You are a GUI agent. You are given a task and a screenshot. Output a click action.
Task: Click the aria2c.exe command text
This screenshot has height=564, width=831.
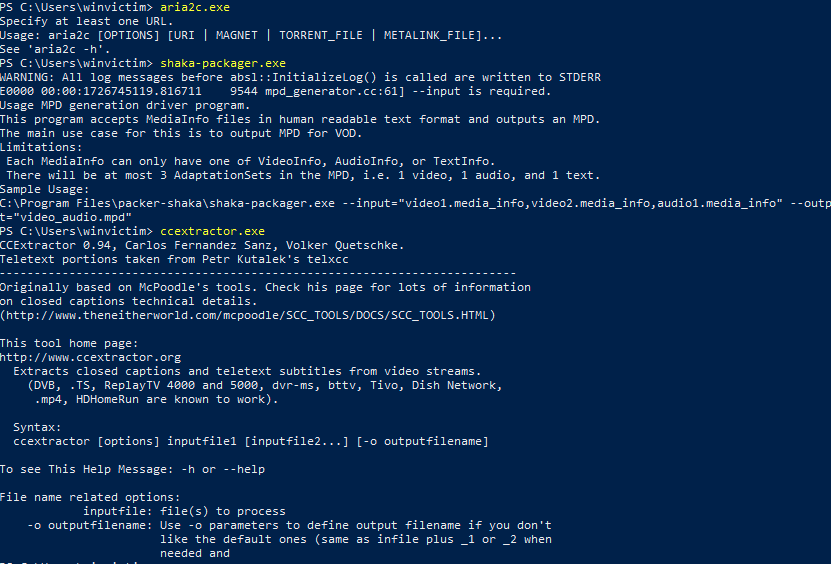[195, 7]
